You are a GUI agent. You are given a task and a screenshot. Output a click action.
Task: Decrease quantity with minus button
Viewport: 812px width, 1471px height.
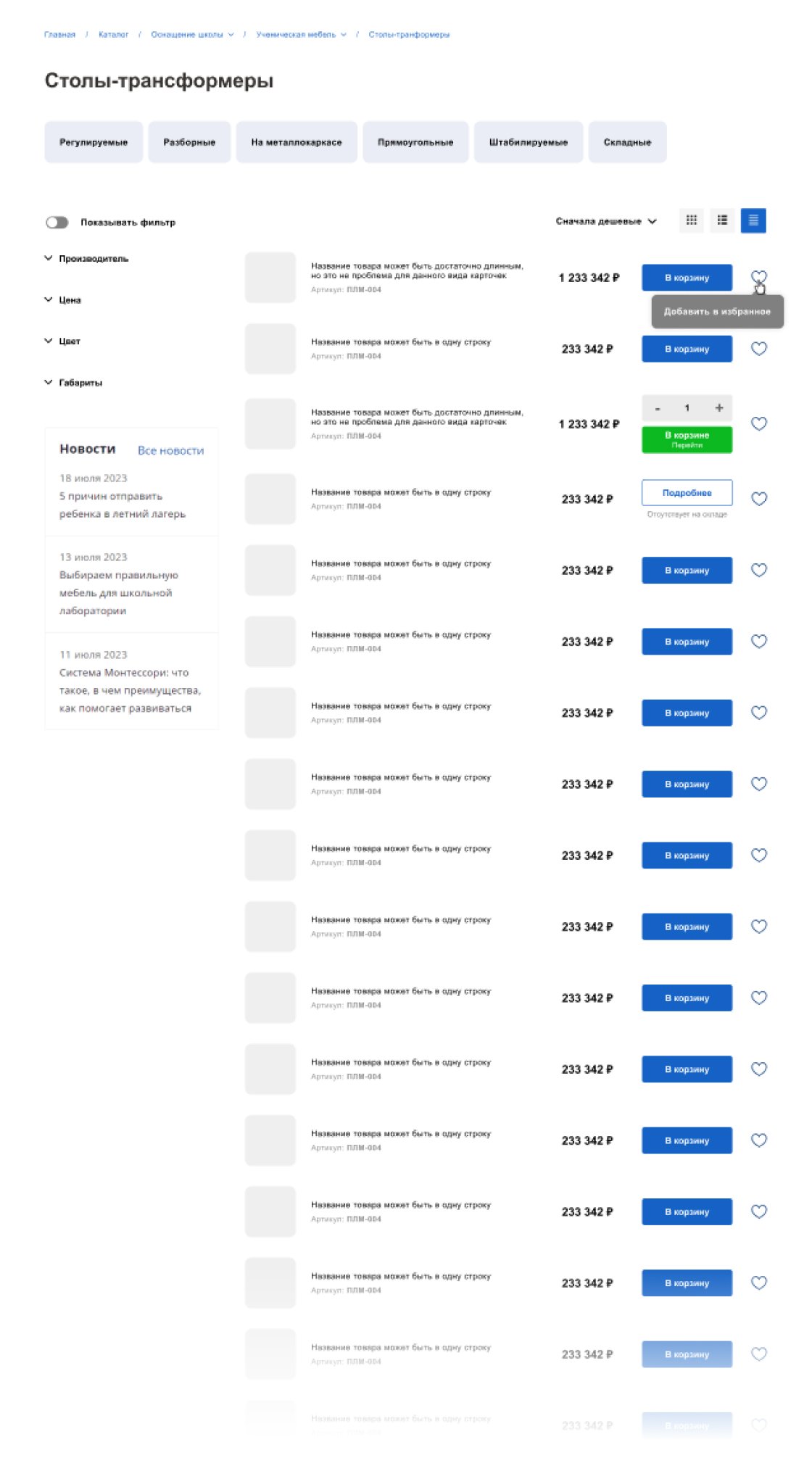click(x=658, y=408)
